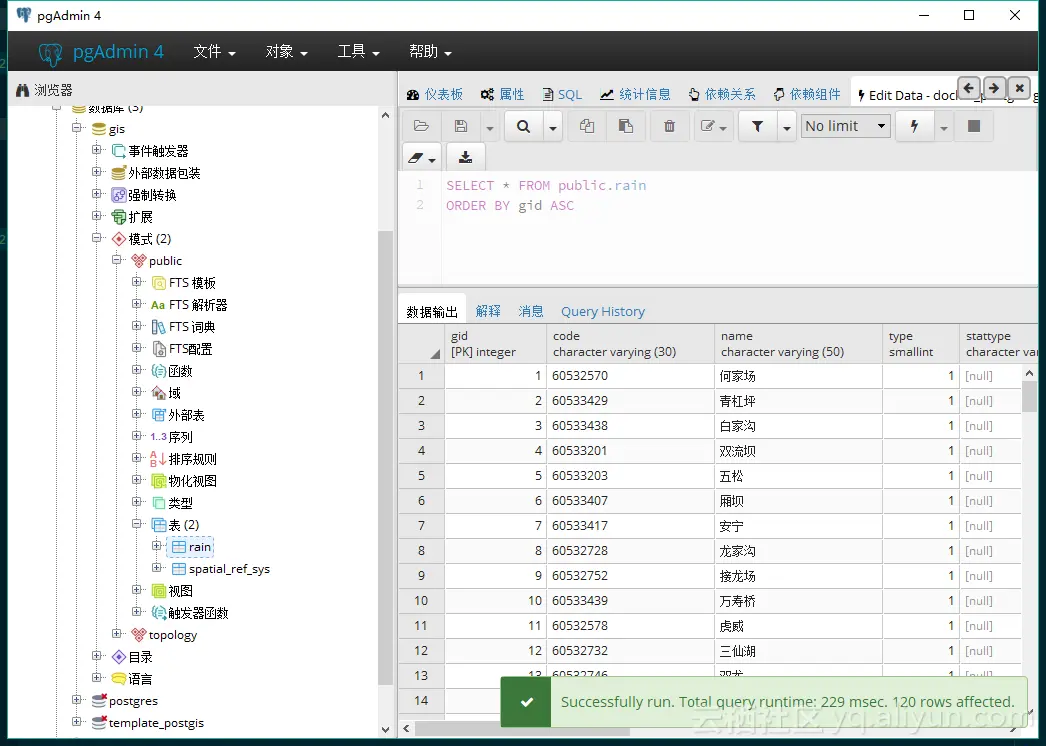1046x746 pixels.
Task: Stop the running query with the stop icon
Action: click(x=973, y=125)
